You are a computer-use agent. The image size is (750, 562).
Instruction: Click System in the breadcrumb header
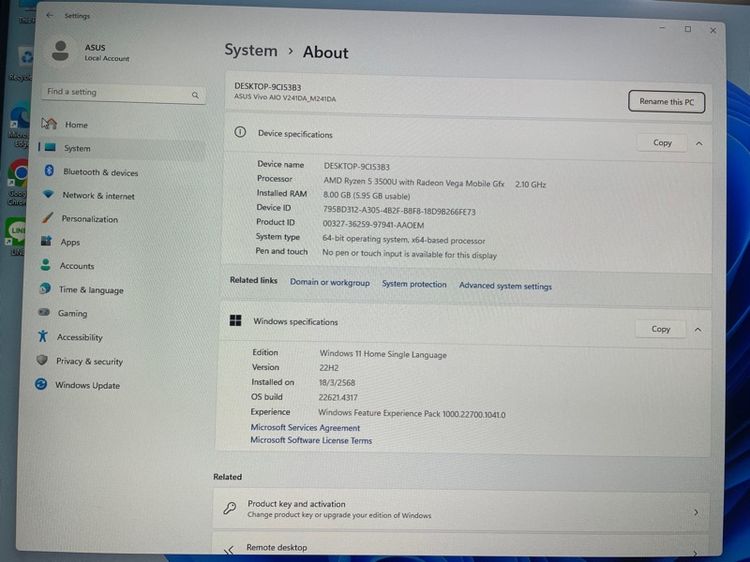[251, 50]
